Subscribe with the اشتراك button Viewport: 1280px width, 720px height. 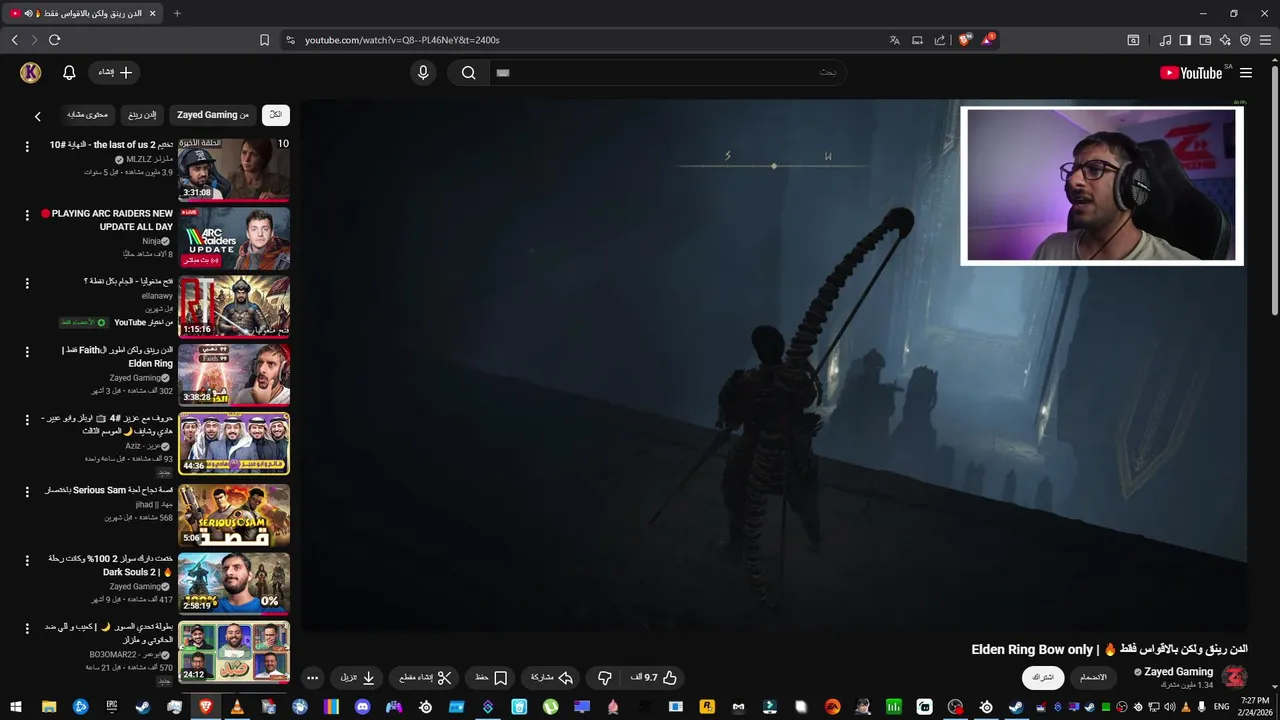[1043, 678]
